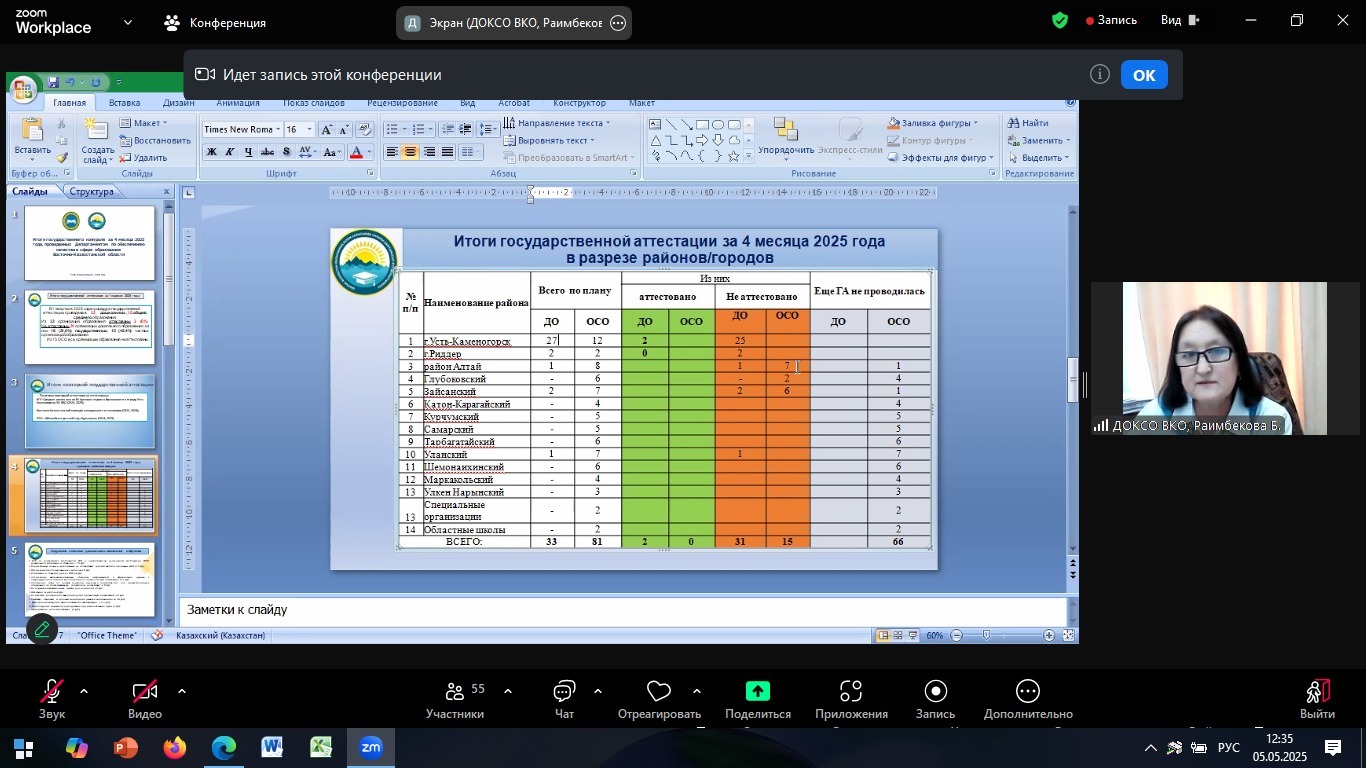This screenshot has width=1366, height=768.
Task: Switch to the Рецензирование ribbon tab
Action: (x=402, y=103)
